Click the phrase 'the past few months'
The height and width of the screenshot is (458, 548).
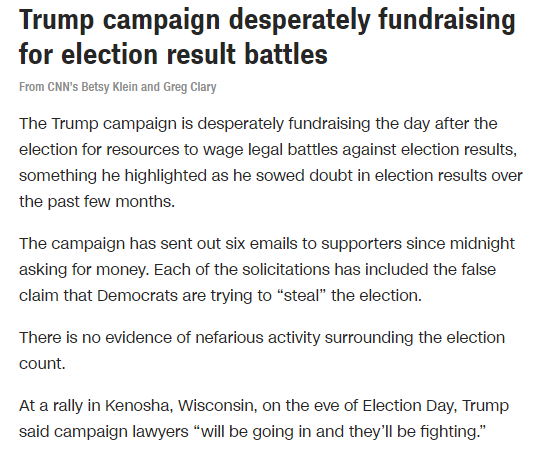(x=97, y=202)
